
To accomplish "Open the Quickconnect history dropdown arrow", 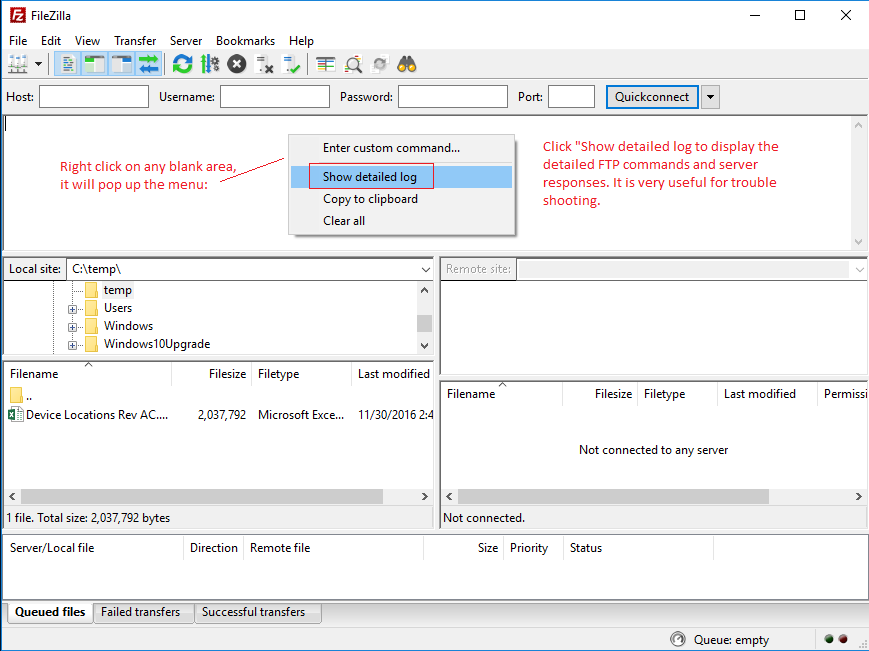I will (x=711, y=97).
